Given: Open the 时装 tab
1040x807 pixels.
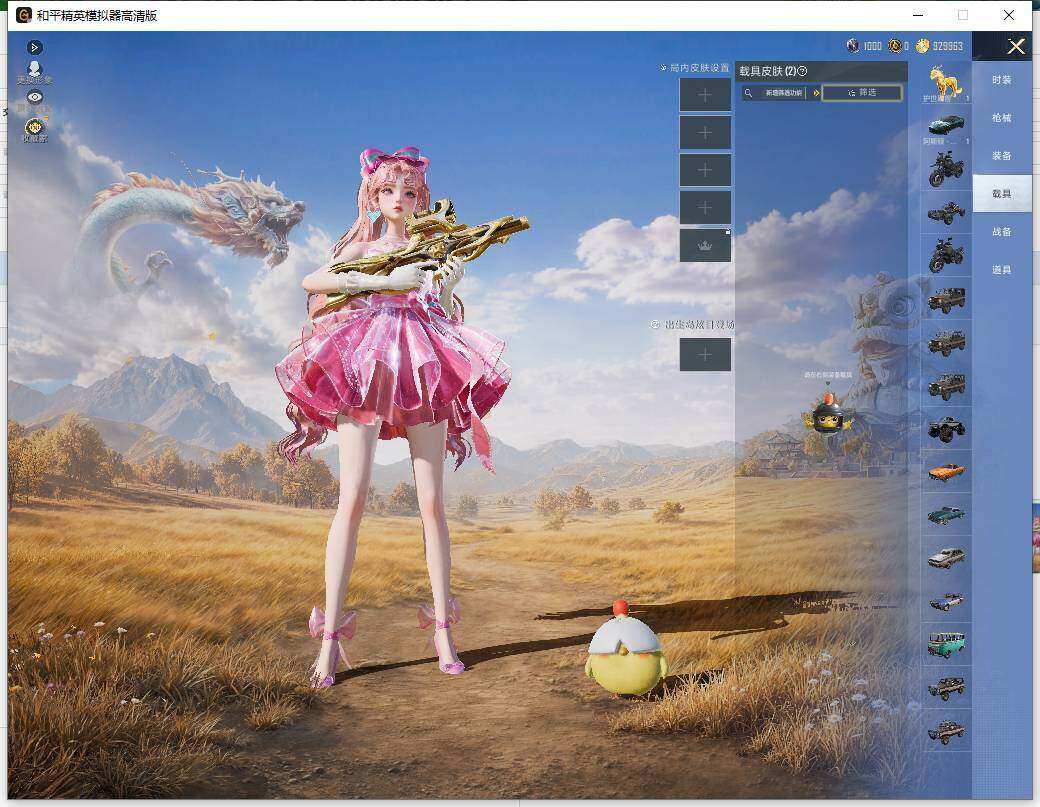Looking at the screenshot, I should click(x=1001, y=80).
